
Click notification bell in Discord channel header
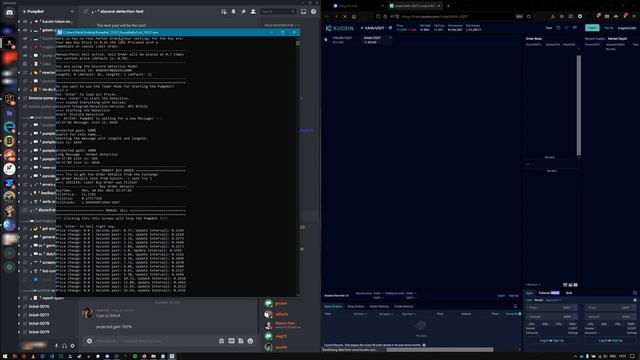(x=233, y=11)
